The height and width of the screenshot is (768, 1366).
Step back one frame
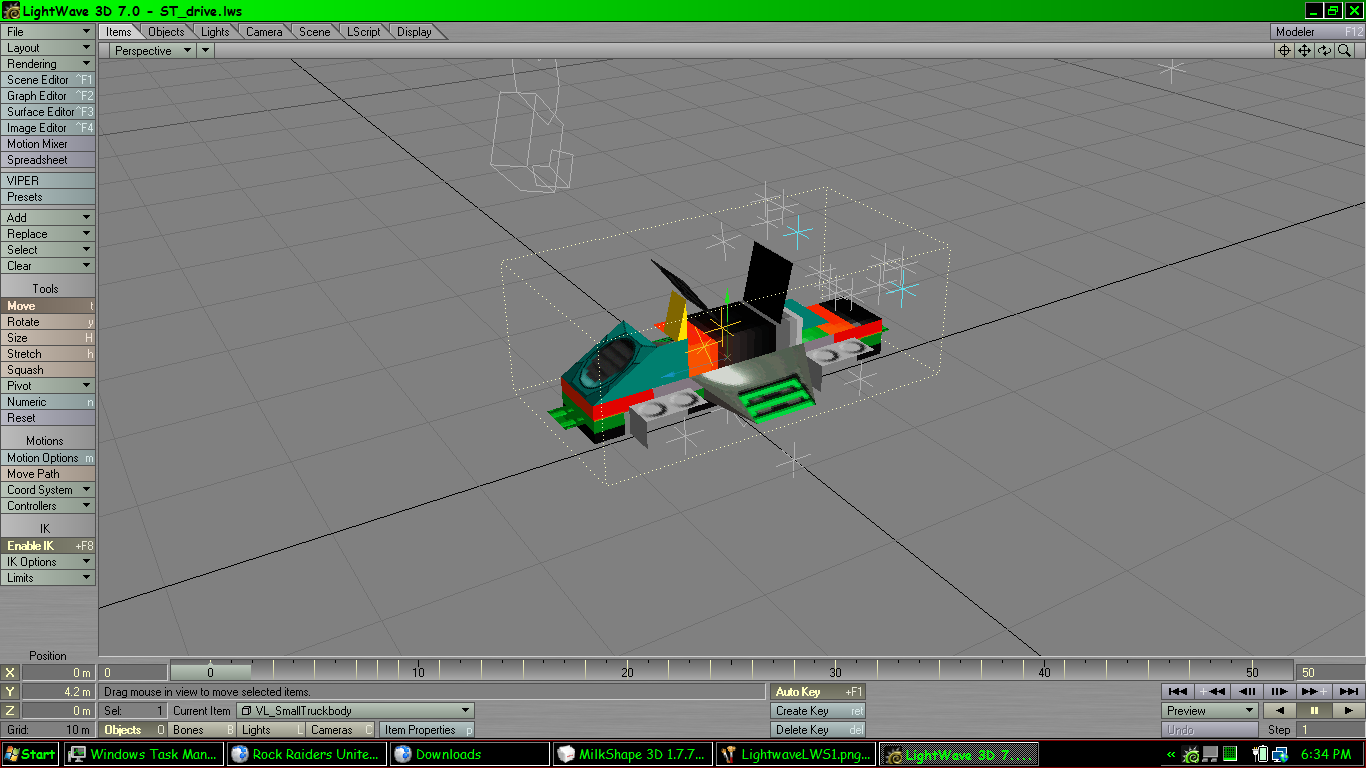tap(1246, 691)
